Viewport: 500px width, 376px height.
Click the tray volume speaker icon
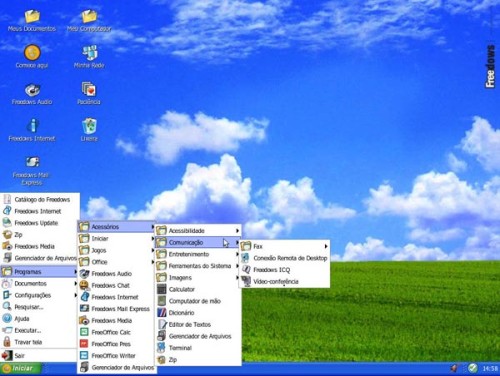coord(454,368)
